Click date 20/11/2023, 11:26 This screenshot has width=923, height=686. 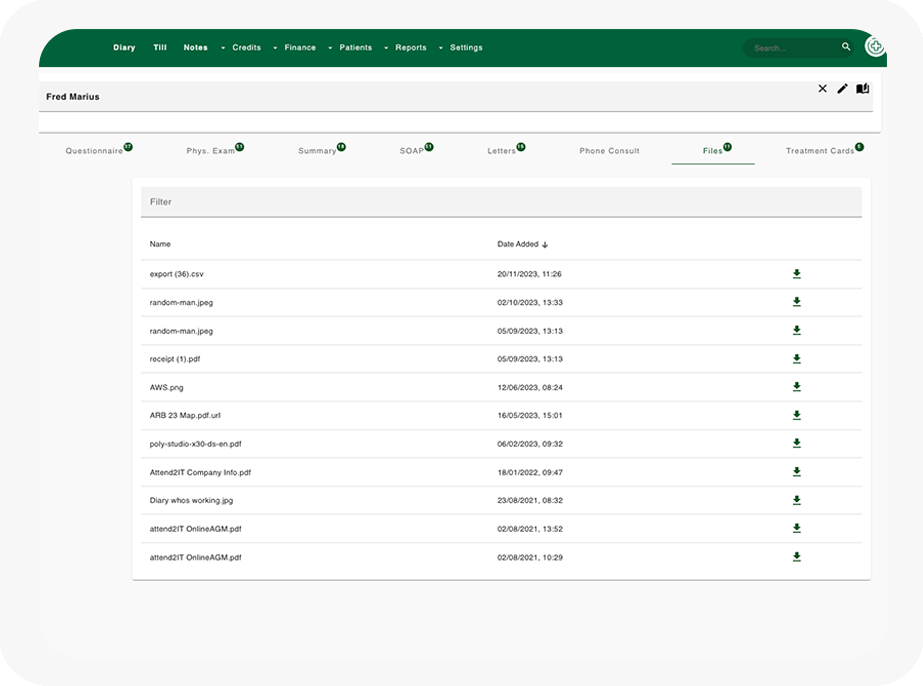[529, 274]
